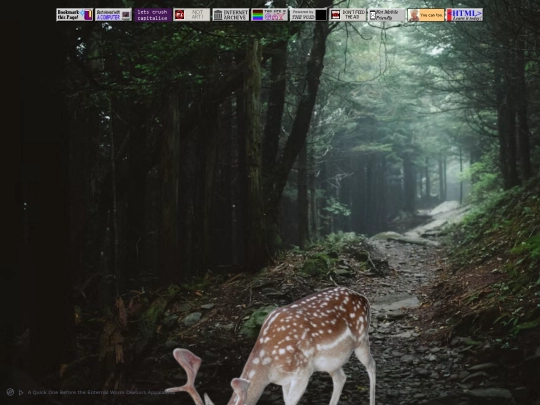The width and height of the screenshot is (540, 405).
Task: Click the rainbow flag badge
Action: [270, 15]
